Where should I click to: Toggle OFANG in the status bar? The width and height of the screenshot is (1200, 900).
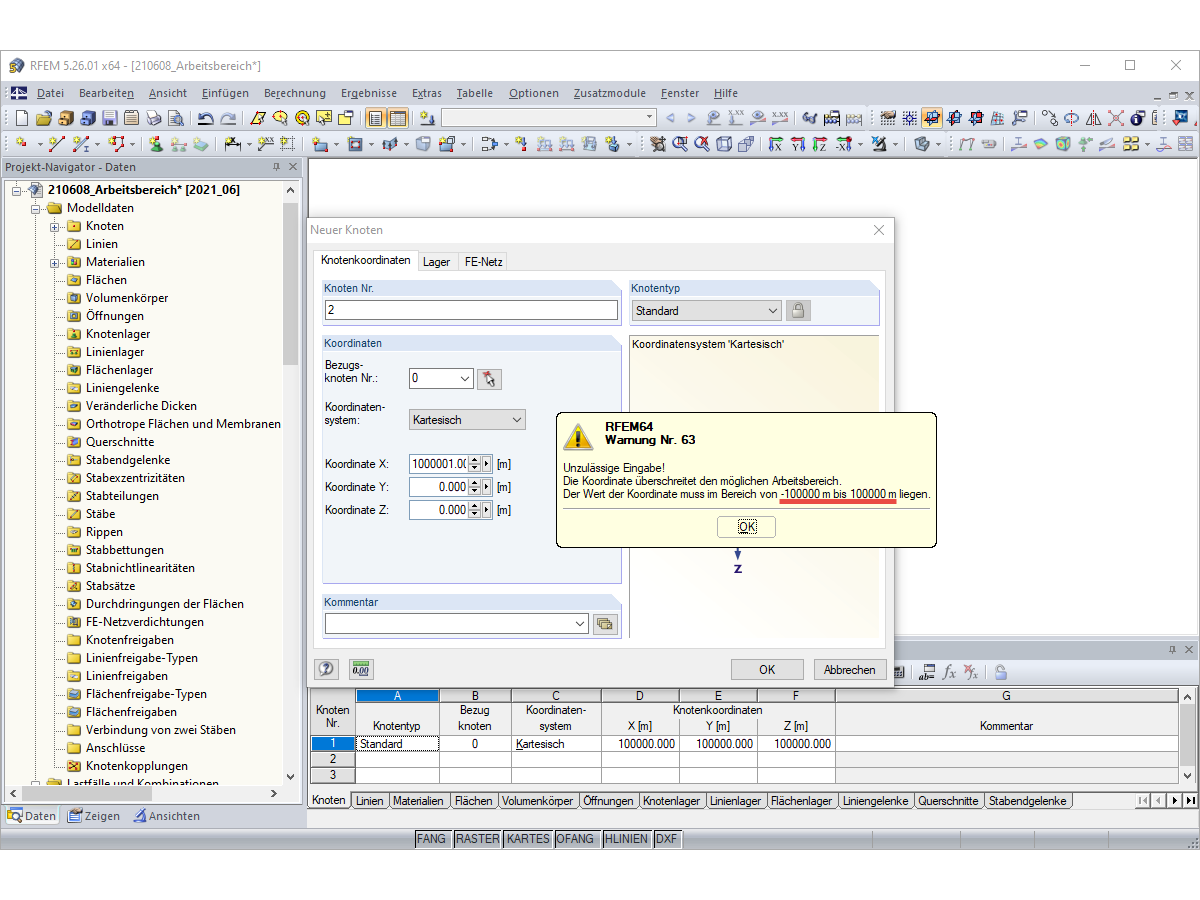pos(577,839)
